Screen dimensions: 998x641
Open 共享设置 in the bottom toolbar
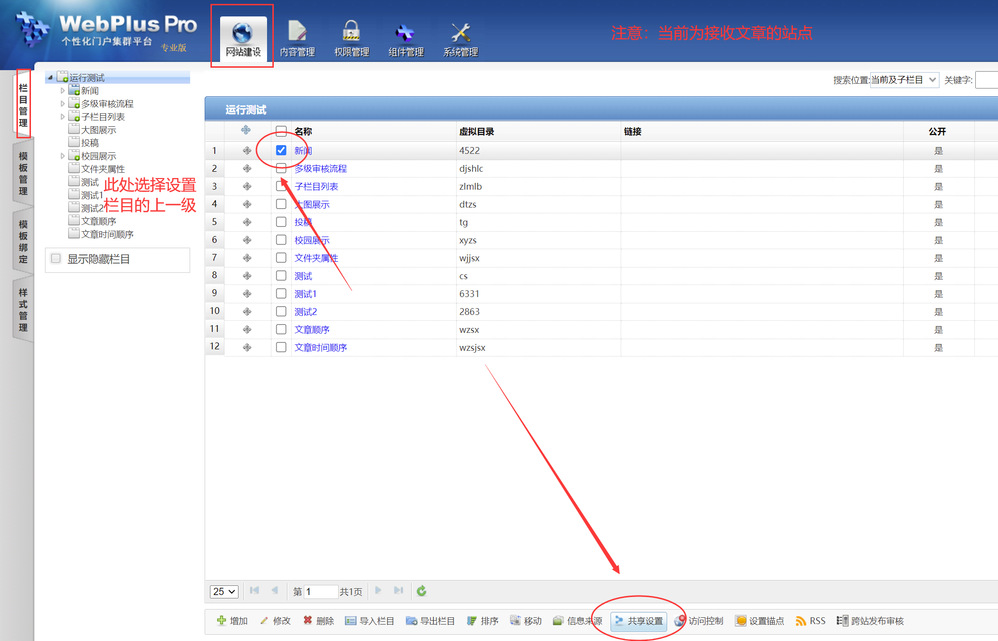click(638, 621)
